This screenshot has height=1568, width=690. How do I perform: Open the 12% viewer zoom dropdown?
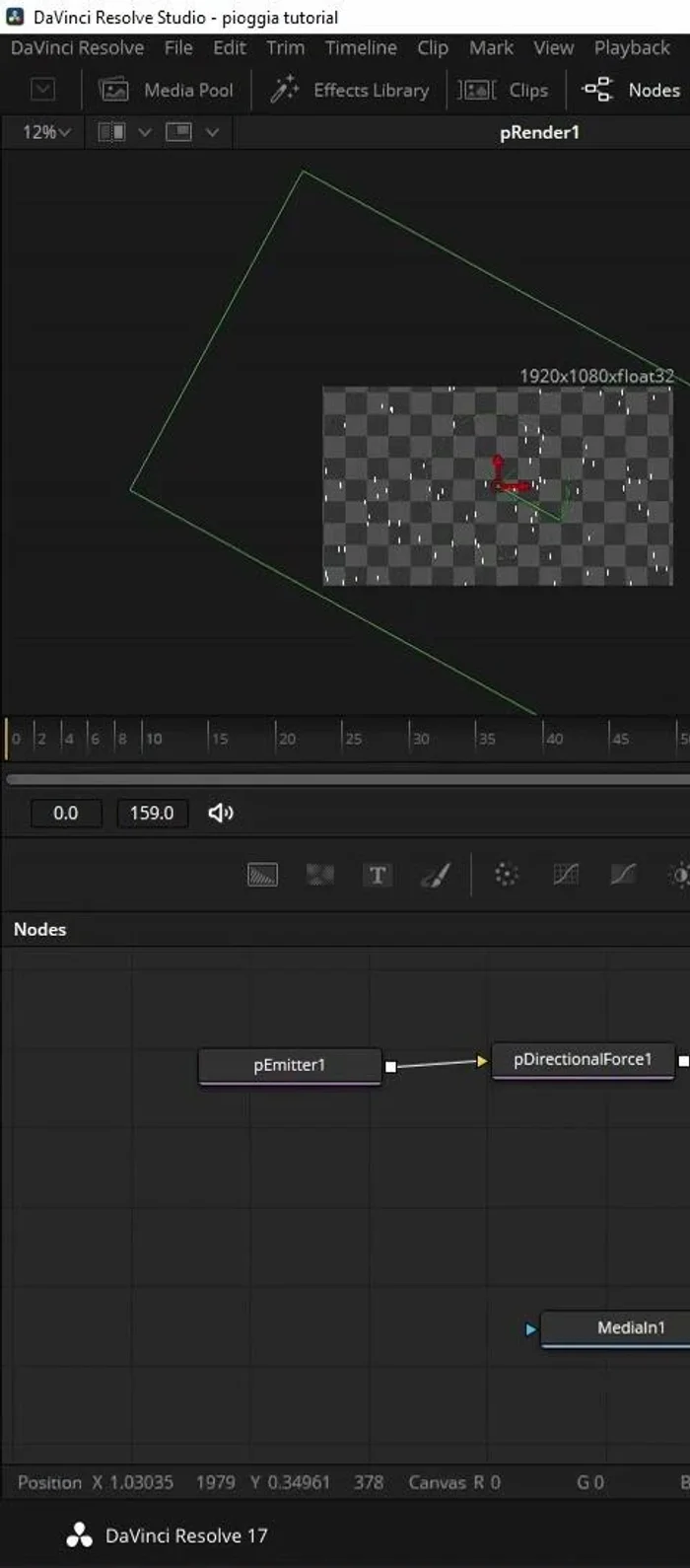pos(45,132)
